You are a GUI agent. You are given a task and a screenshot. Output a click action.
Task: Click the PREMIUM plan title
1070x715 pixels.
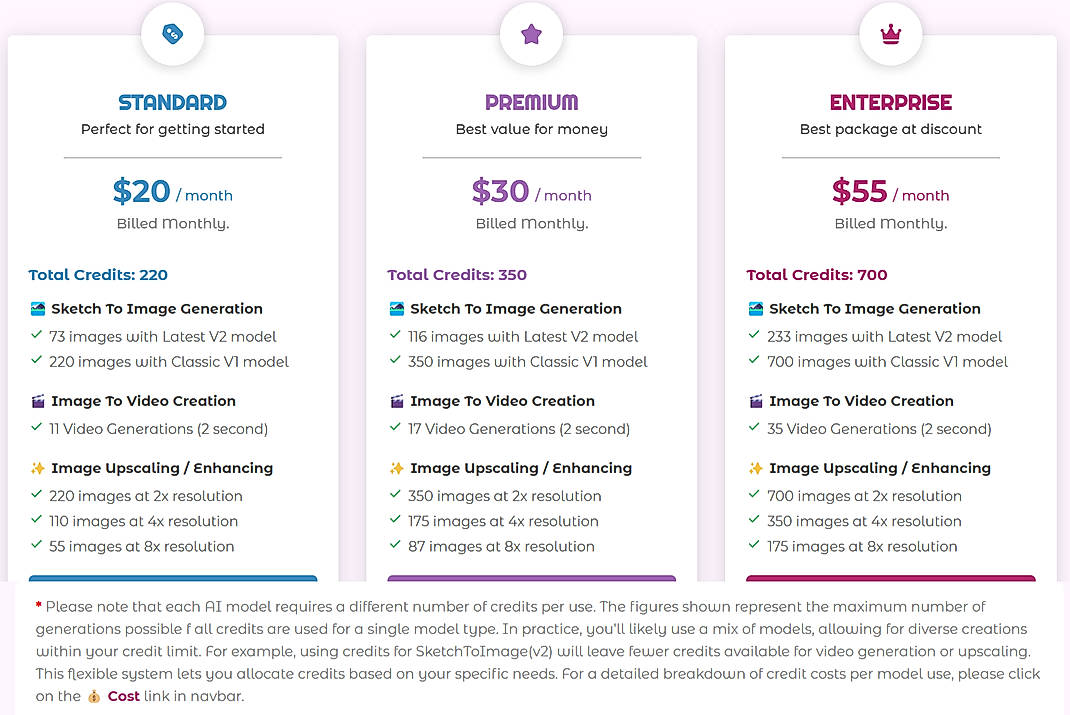click(x=531, y=101)
